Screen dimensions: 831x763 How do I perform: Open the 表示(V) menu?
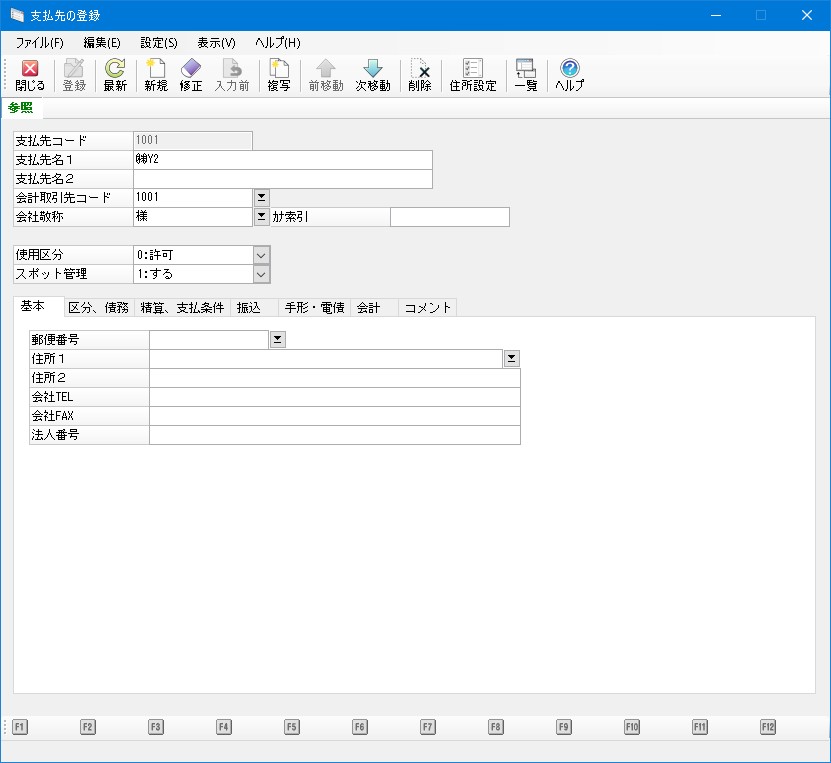coord(216,43)
